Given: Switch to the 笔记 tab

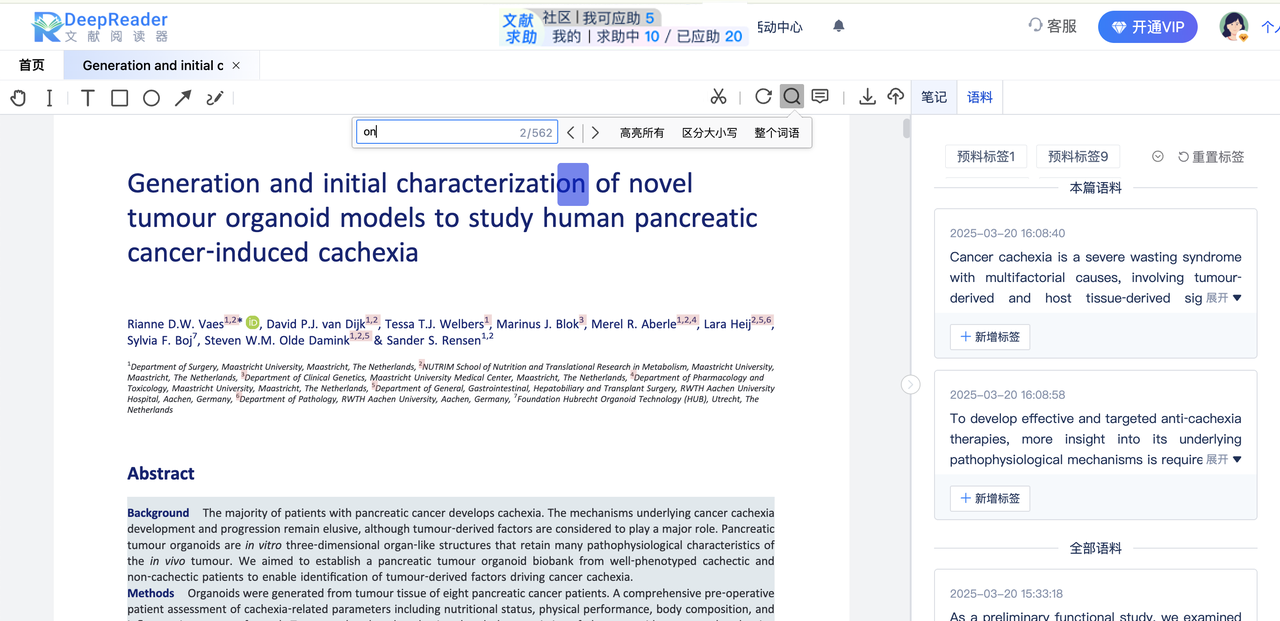Looking at the screenshot, I should (x=934, y=97).
